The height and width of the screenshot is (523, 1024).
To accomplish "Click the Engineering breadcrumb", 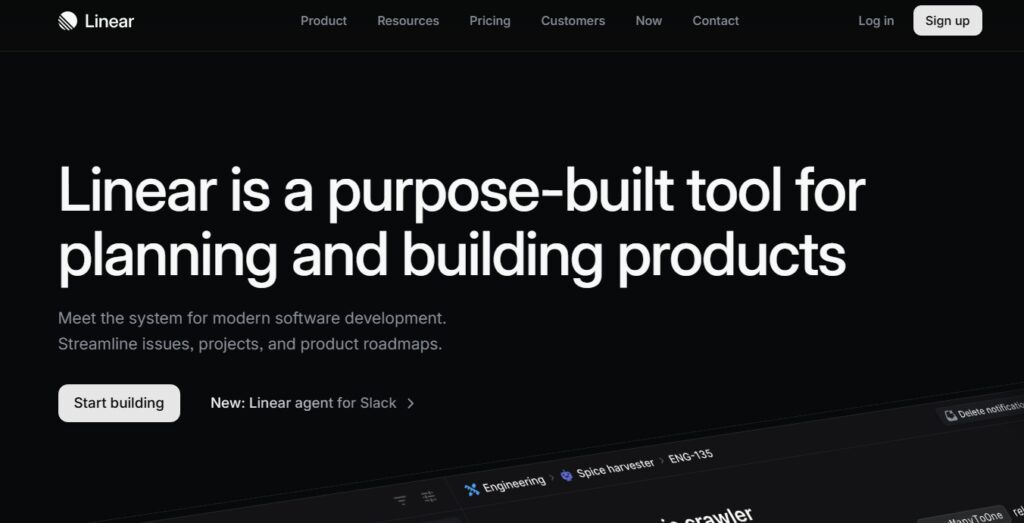I will [513, 483].
